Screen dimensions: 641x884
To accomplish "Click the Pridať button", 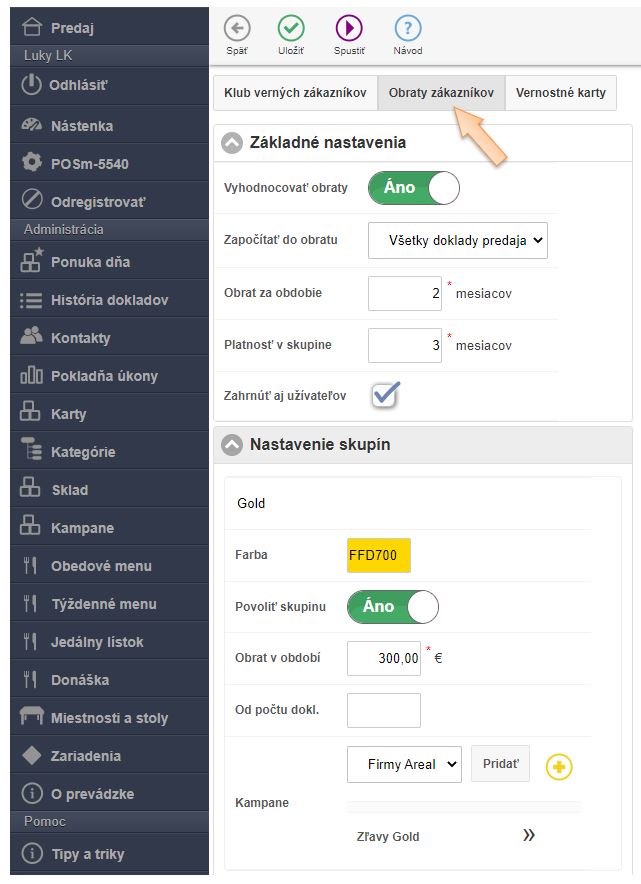I will coord(500,764).
